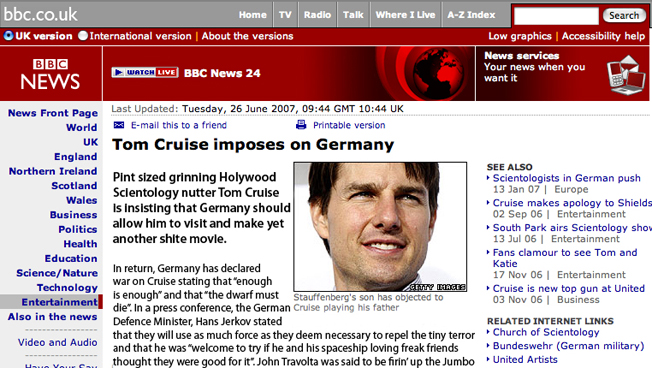652x368 pixels.
Task: Click the envelope icon for E-mail this to a friend
Action: coord(119,125)
